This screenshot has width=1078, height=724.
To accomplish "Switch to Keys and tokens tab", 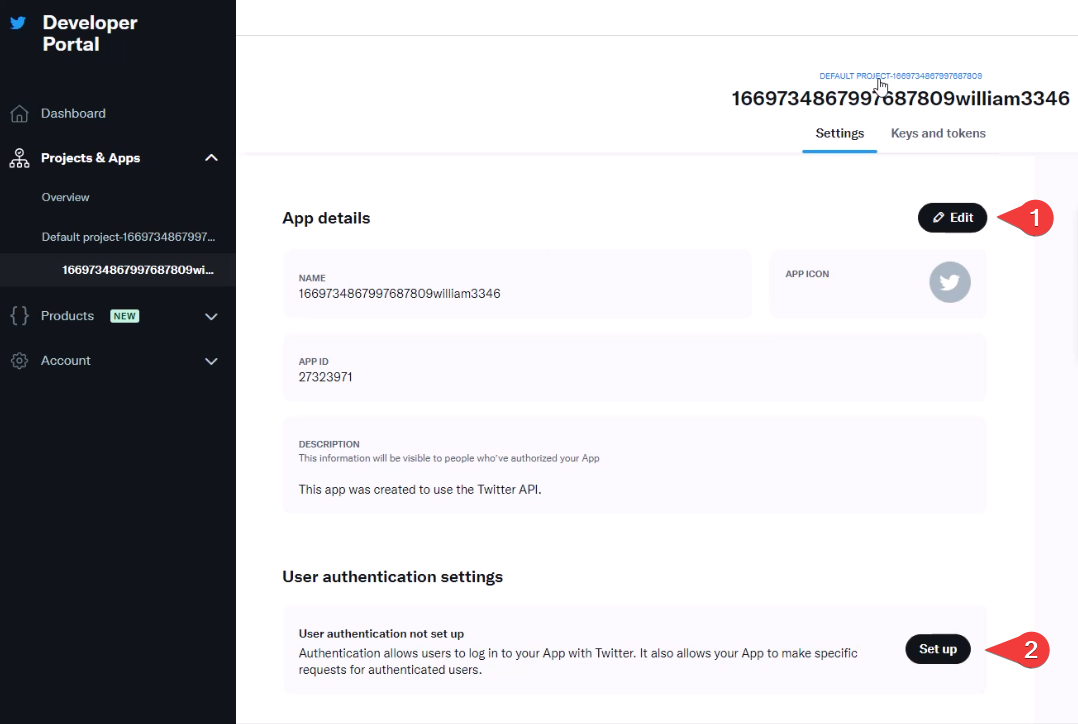I will click(938, 133).
